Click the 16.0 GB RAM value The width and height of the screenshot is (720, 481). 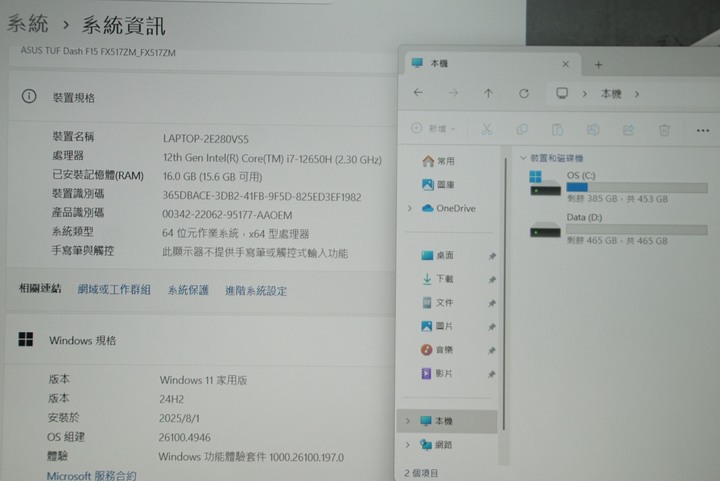[212, 177]
